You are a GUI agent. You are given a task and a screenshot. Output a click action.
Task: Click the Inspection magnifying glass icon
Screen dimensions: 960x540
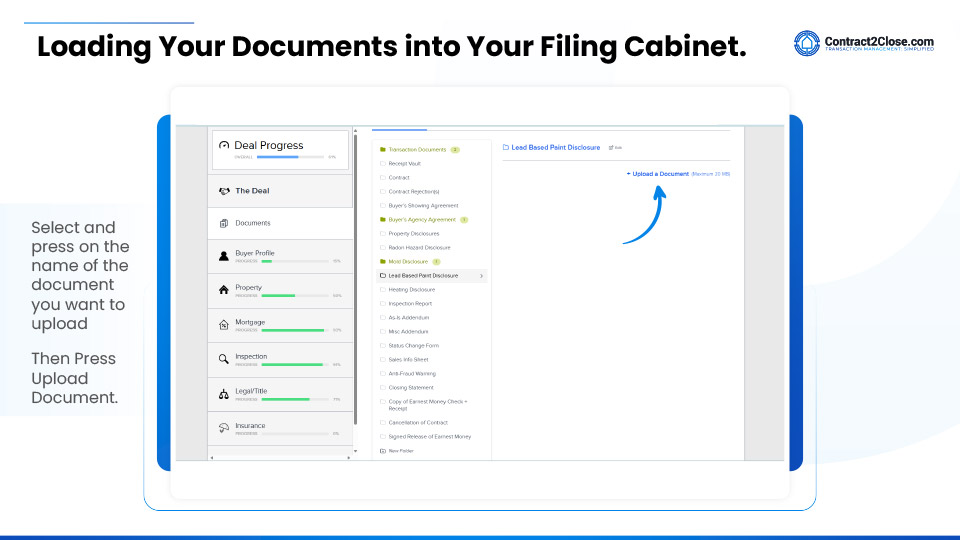[224, 359]
